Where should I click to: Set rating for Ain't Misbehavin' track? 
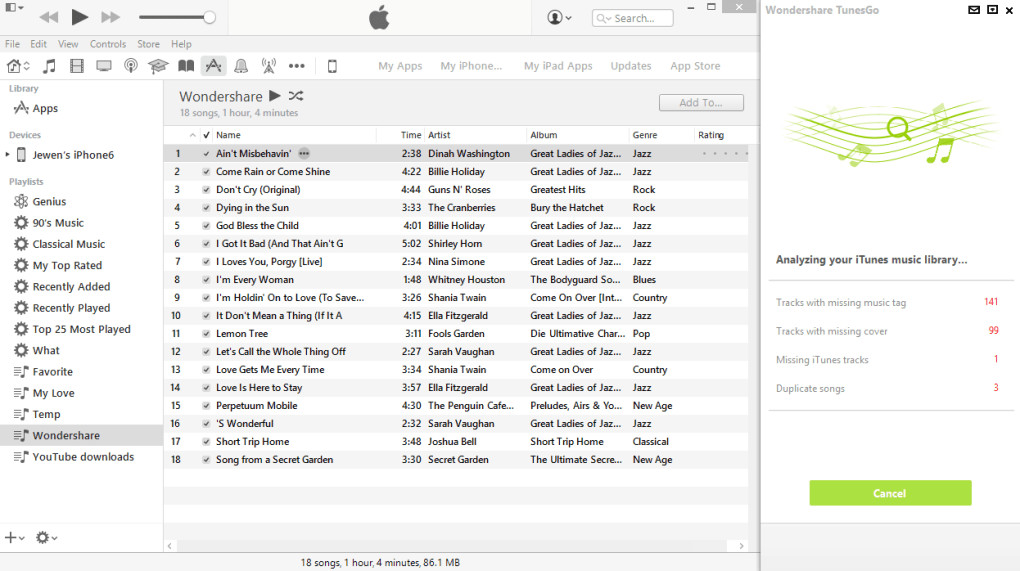point(725,153)
